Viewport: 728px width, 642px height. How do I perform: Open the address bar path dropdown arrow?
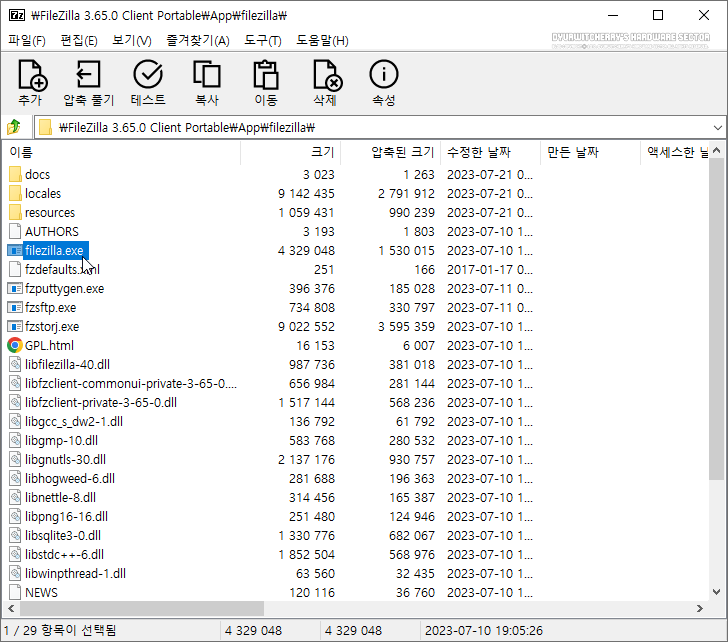coord(717,127)
